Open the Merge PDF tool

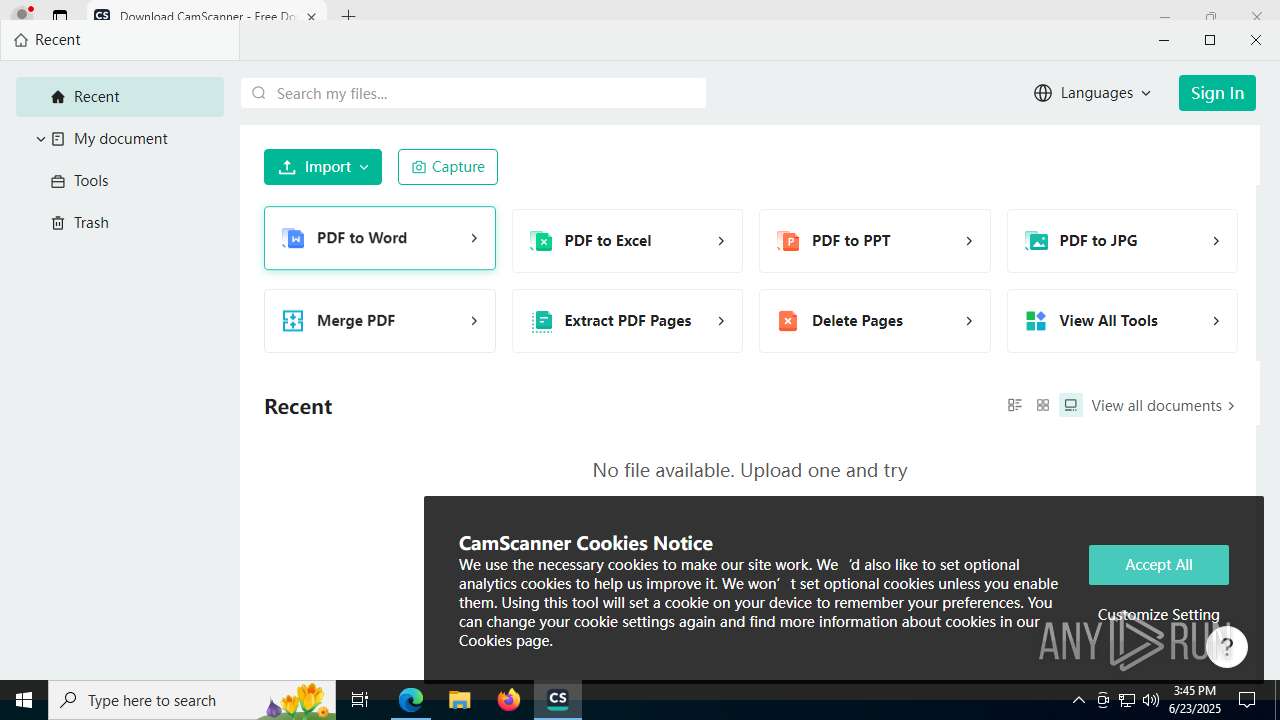(380, 321)
